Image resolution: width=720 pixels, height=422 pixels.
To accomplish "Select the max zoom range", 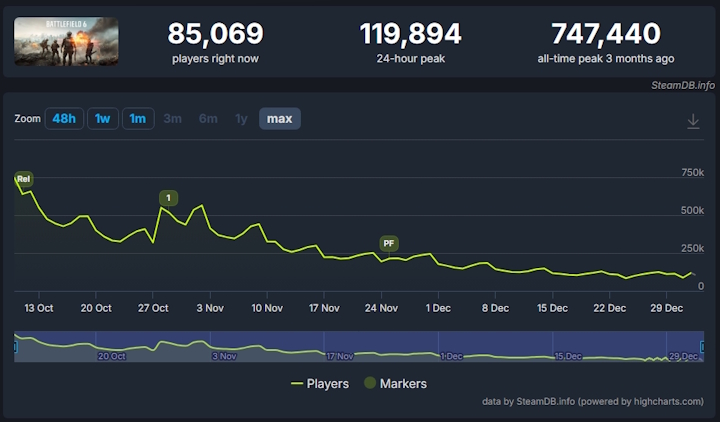I will click(x=280, y=118).
